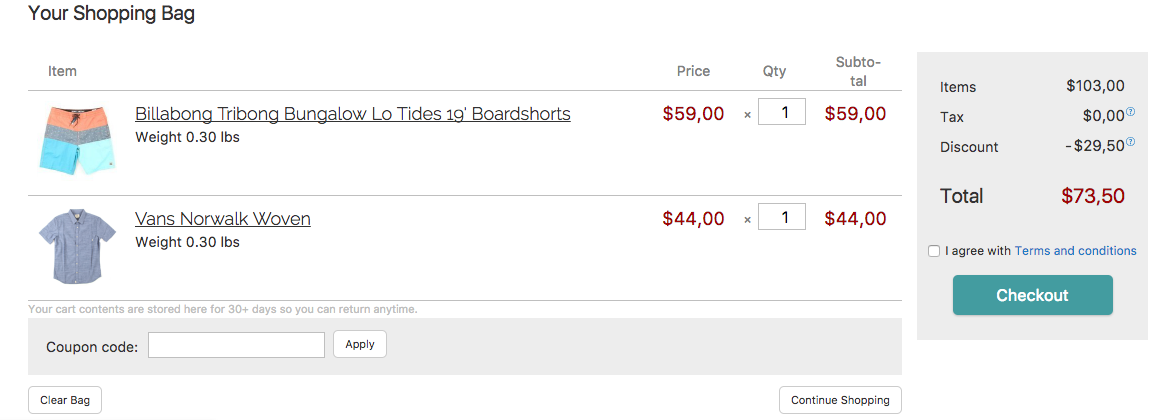The height and width of the screenshot is (420, 1170).
Task: Click the Item column header
Action: click(62, 71)
